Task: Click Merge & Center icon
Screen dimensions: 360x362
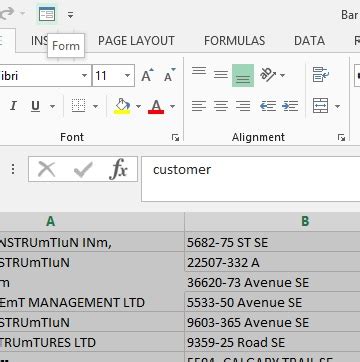Action: [320, 106]
